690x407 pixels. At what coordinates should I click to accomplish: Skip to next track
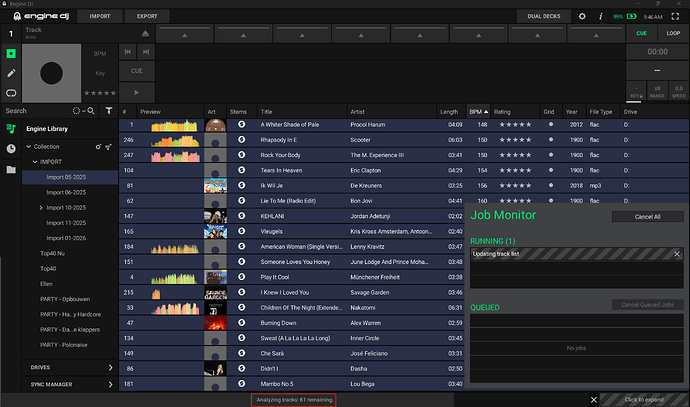[x=146, y=51]
